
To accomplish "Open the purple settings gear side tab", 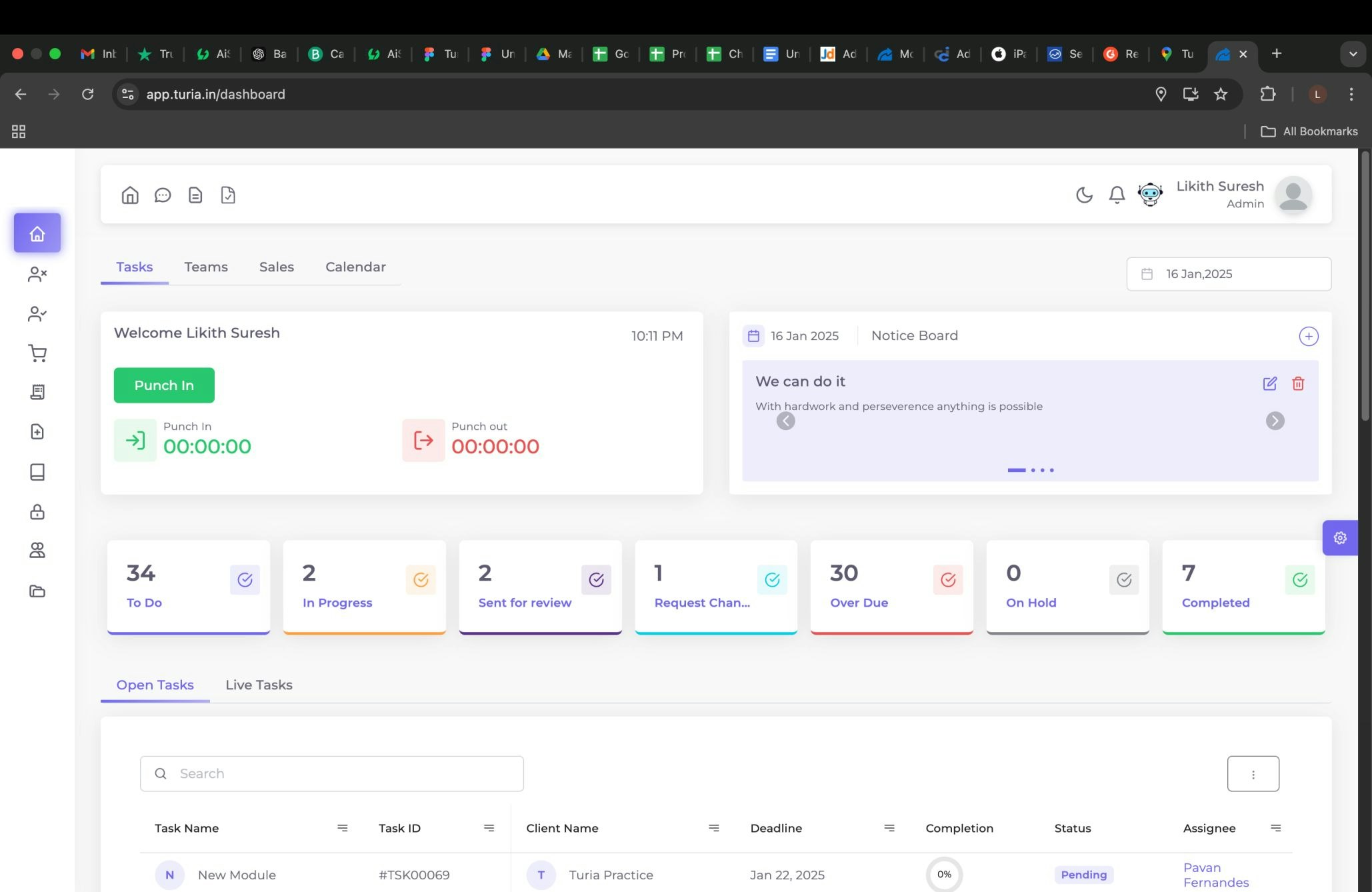I will (x=1340, y=538).
